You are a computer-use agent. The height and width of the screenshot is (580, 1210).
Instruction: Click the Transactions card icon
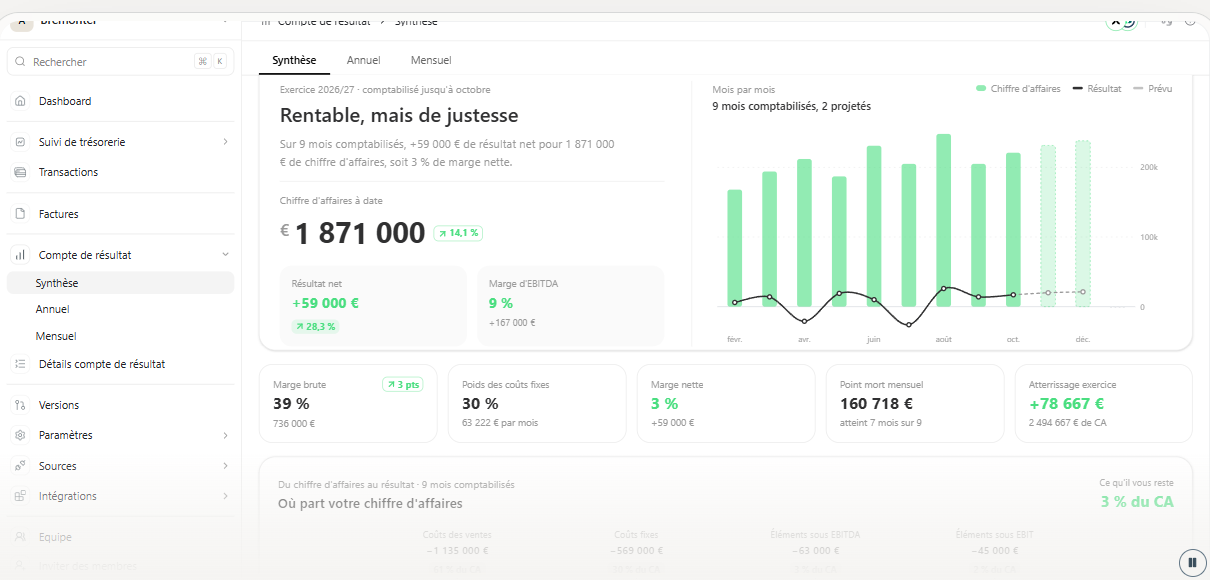(x=20, y=172)
